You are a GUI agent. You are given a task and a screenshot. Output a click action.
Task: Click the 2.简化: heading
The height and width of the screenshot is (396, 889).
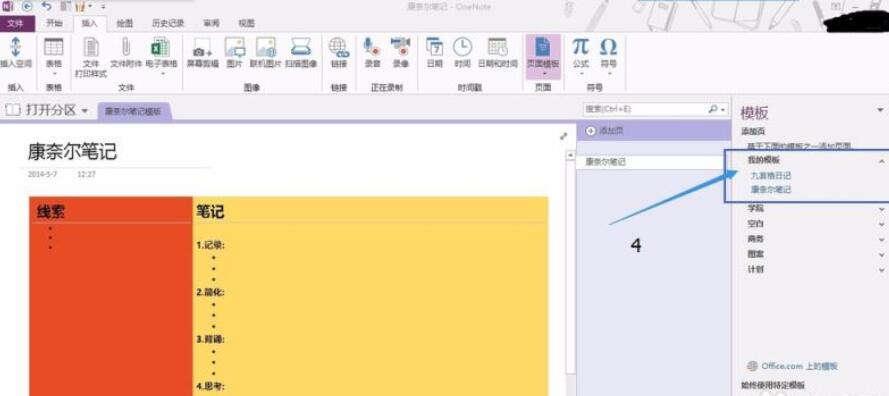(210, 292)
